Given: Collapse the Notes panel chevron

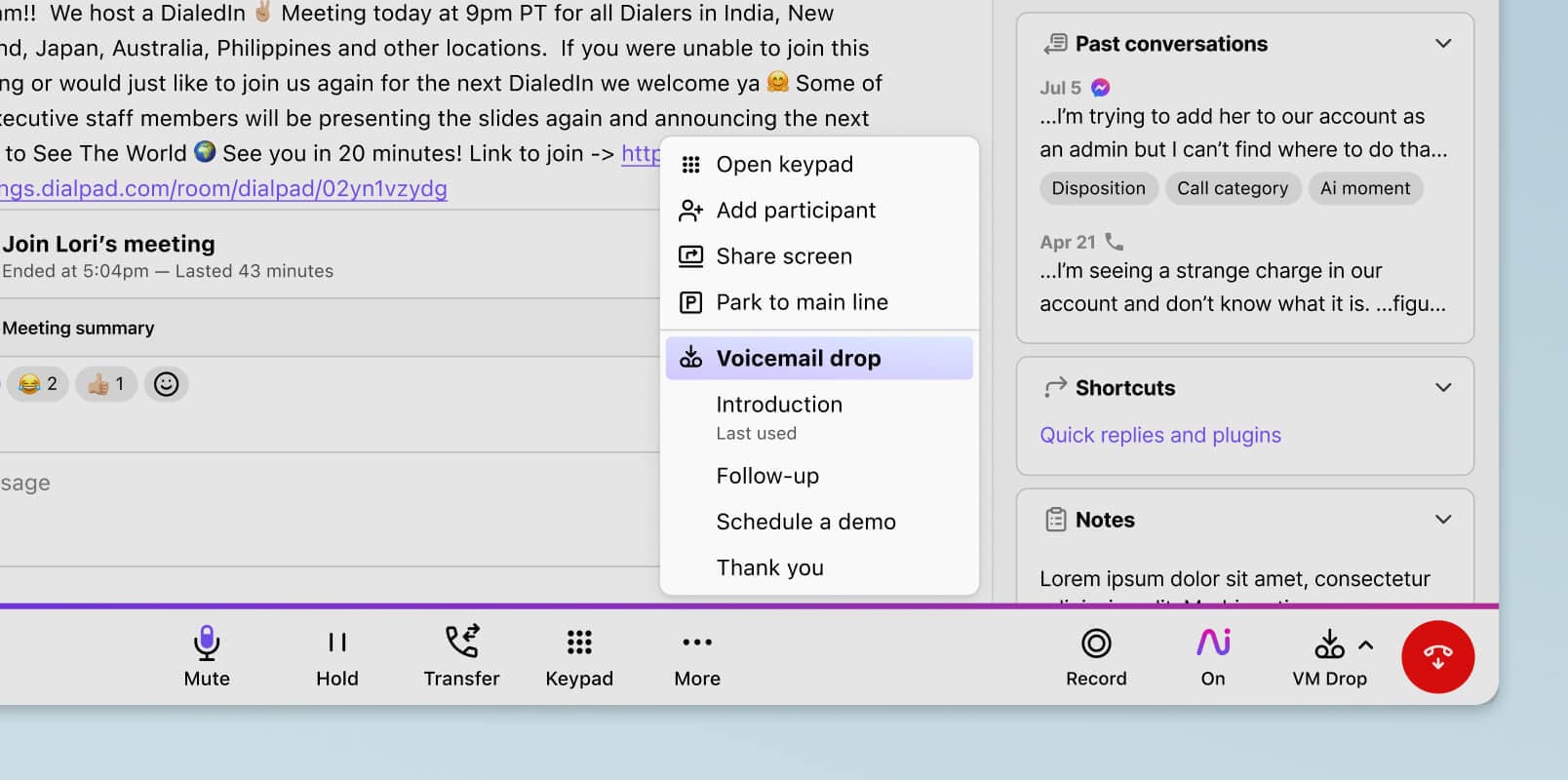Looking at the screenshot, I should click(1443, 520).
